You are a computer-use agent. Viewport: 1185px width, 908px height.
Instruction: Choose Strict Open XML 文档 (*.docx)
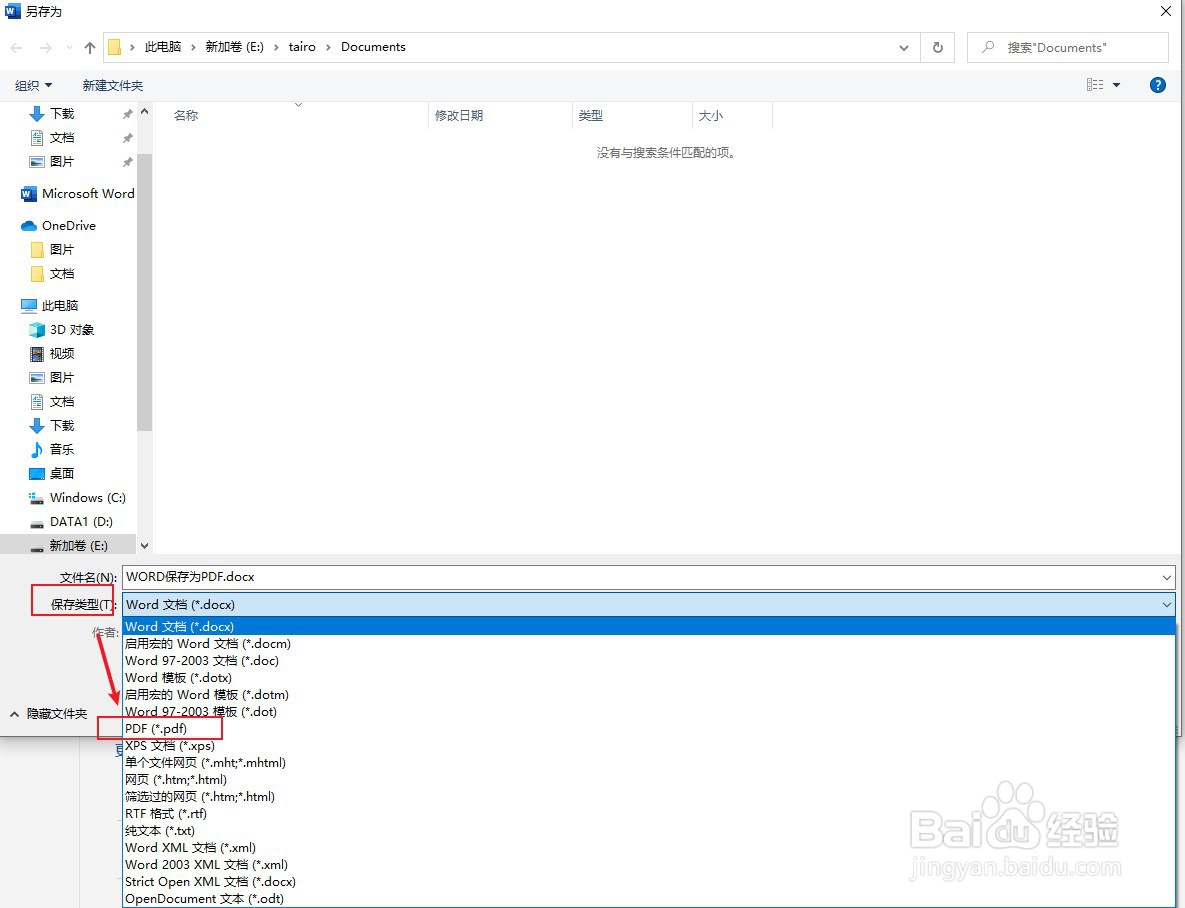(x=648, y=882)
